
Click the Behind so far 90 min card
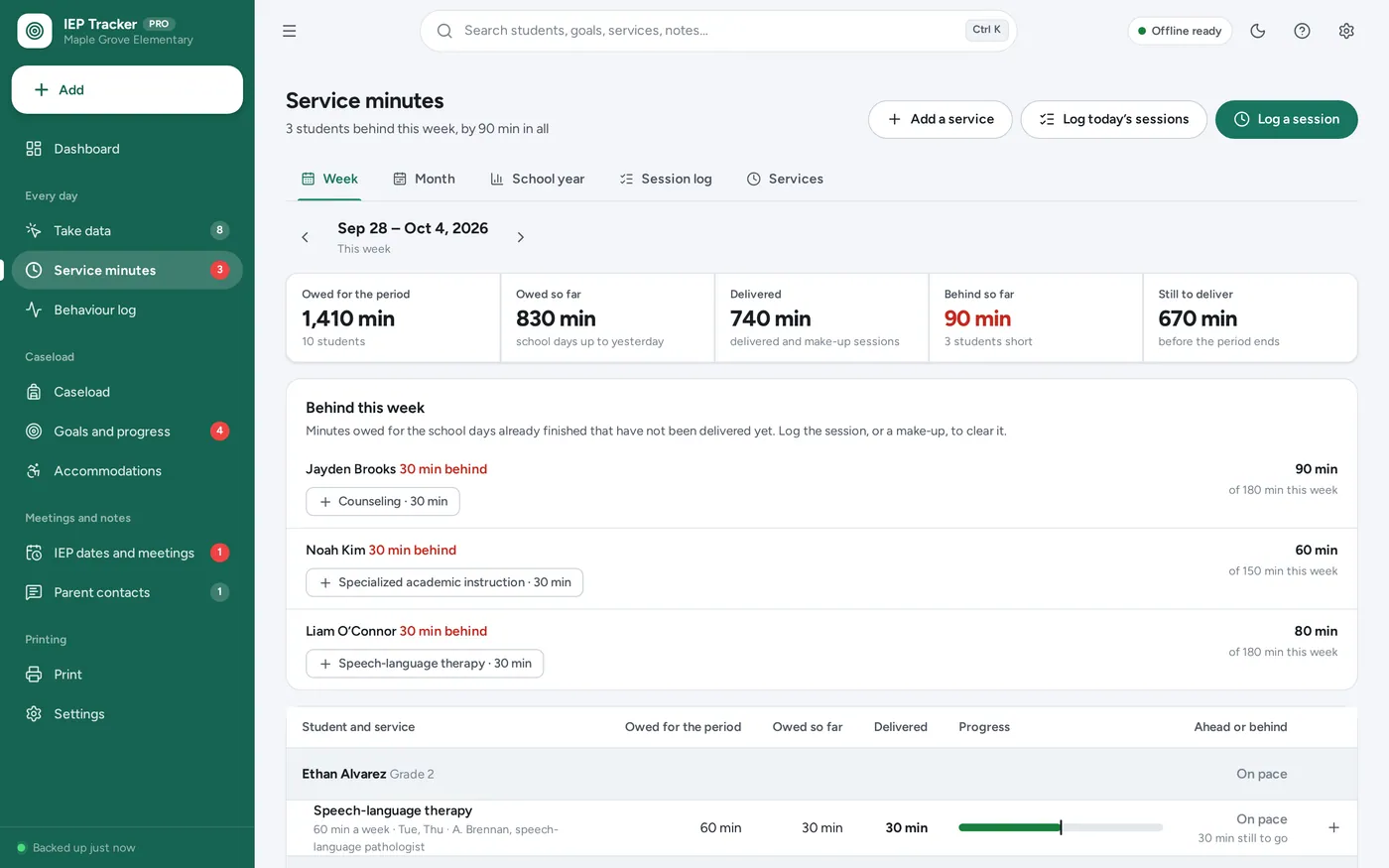1036,317
